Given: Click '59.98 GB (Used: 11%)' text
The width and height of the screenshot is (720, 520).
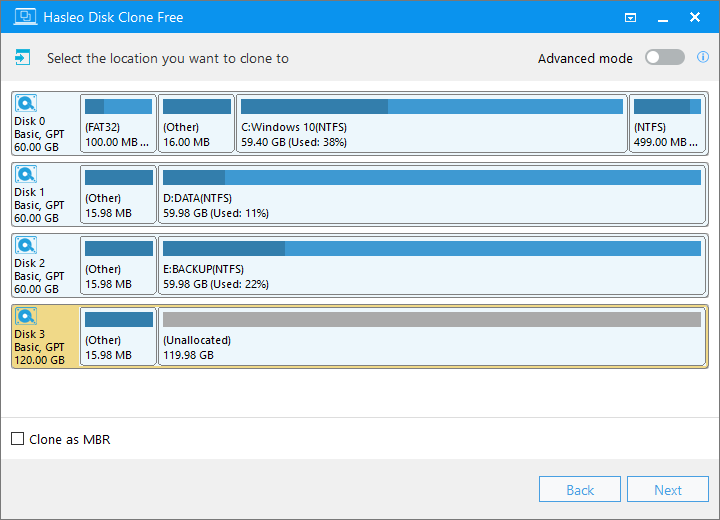Looking at the screenshot, I should click(x=216, y=213).
